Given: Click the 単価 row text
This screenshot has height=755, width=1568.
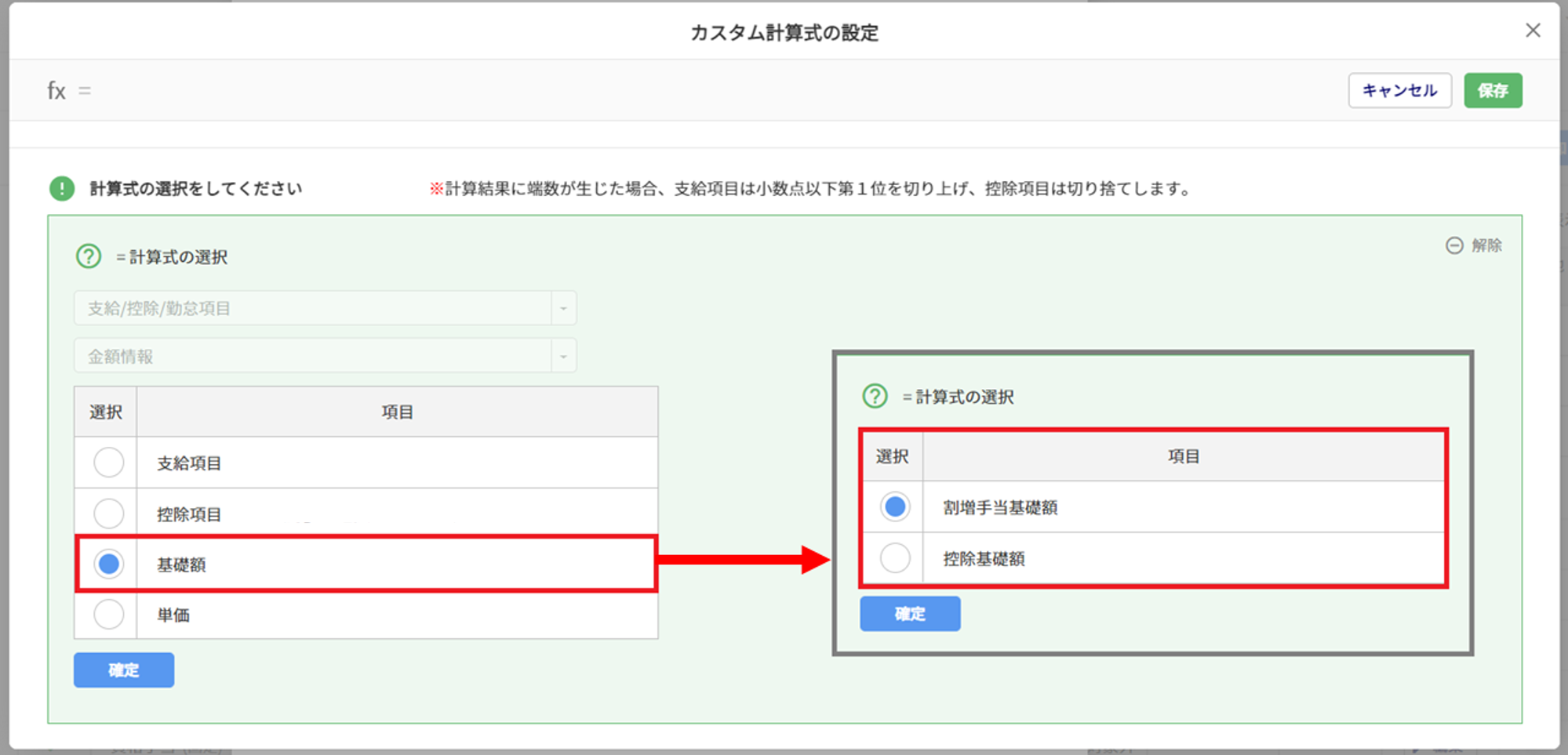Looking at the screenshot, I should (173, 615).
